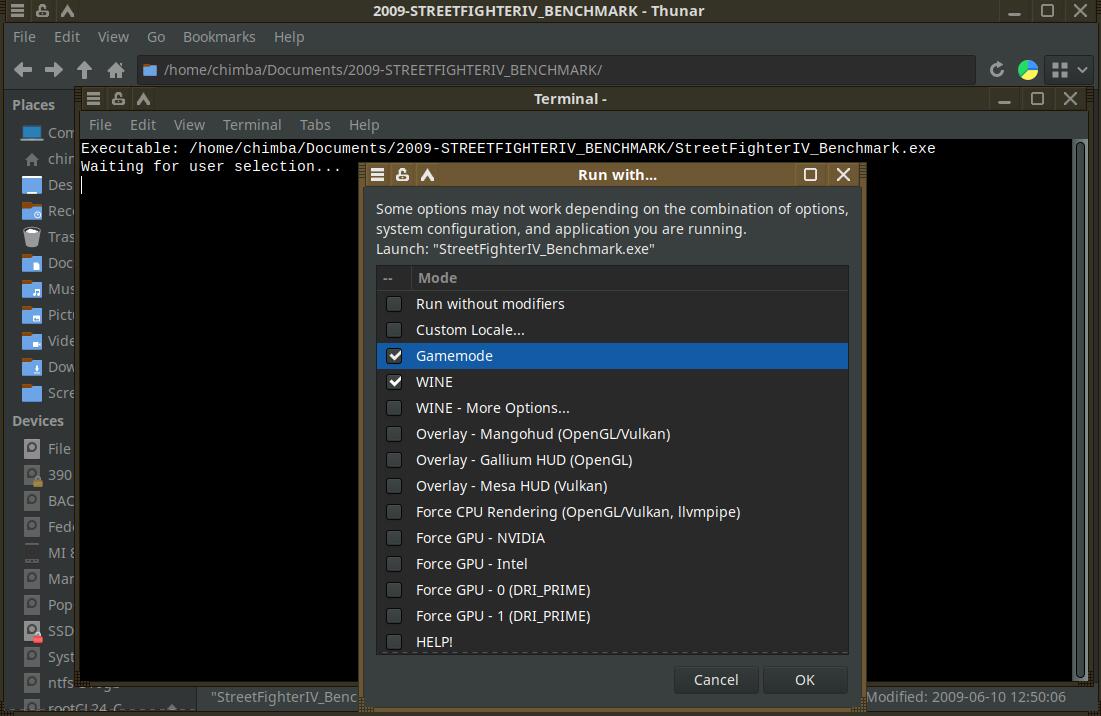Go to parent folder in Thunar
Image resolution: width=1101 pixels, height=716 pixels.
point(84,69)
